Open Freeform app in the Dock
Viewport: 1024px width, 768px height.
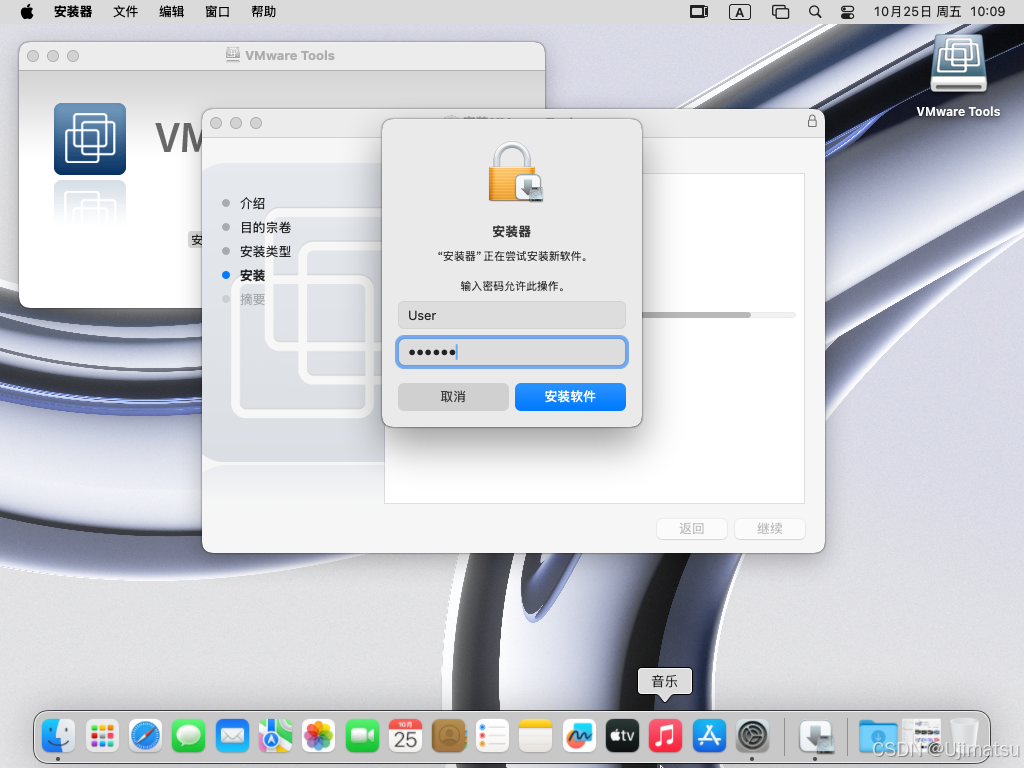tap(579, 735)
